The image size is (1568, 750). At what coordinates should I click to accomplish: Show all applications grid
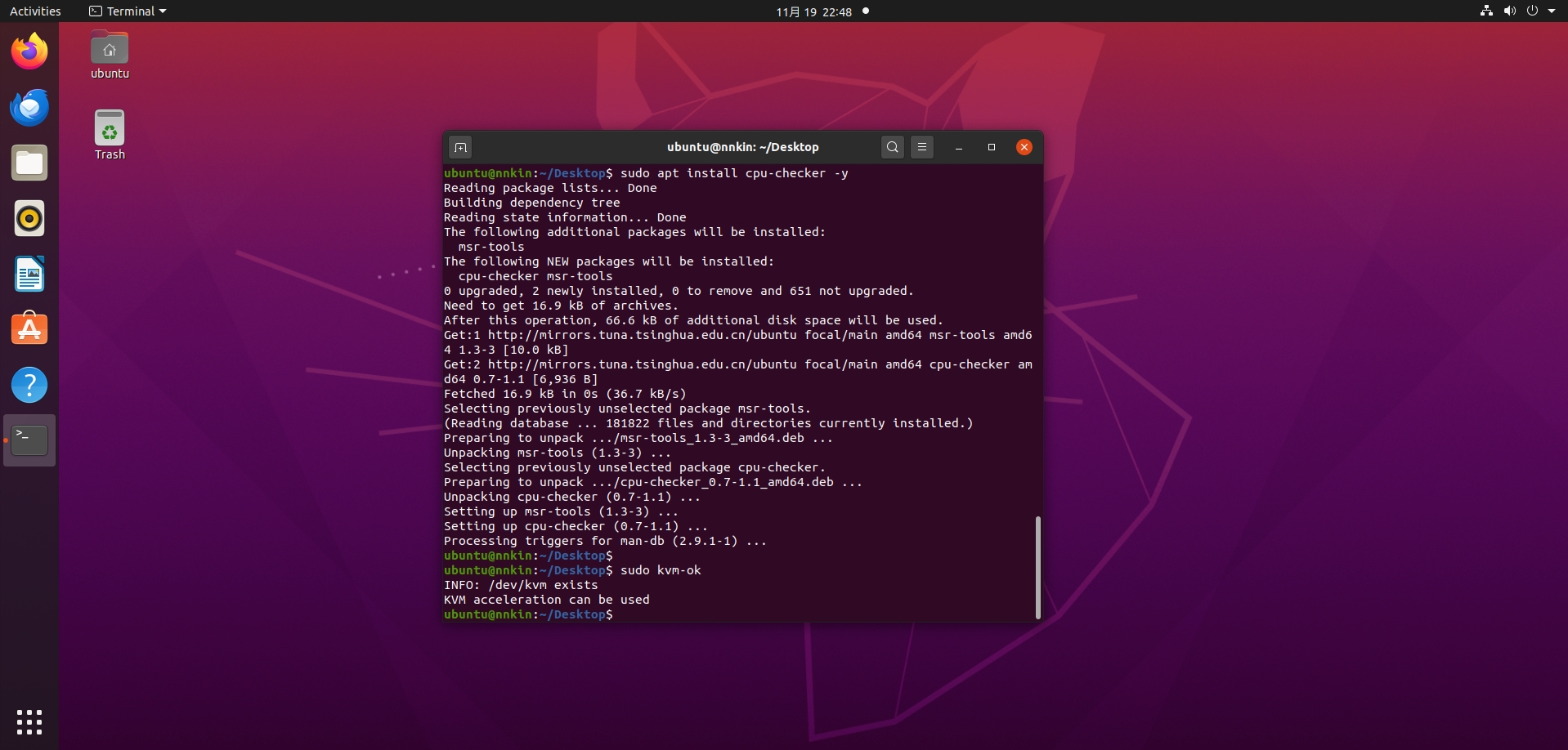pos(29,721)
